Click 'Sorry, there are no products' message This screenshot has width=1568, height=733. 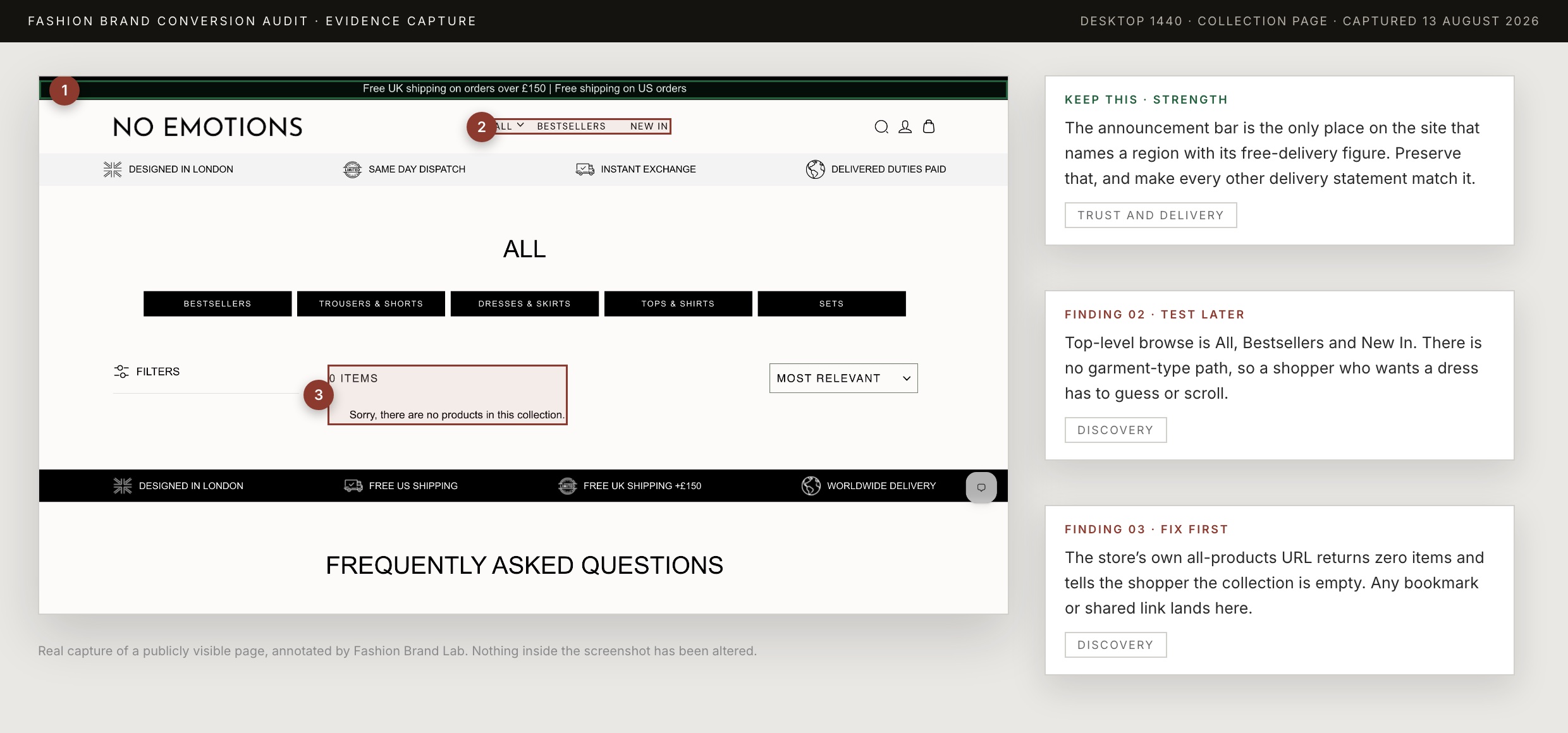[x=456, y=415]
